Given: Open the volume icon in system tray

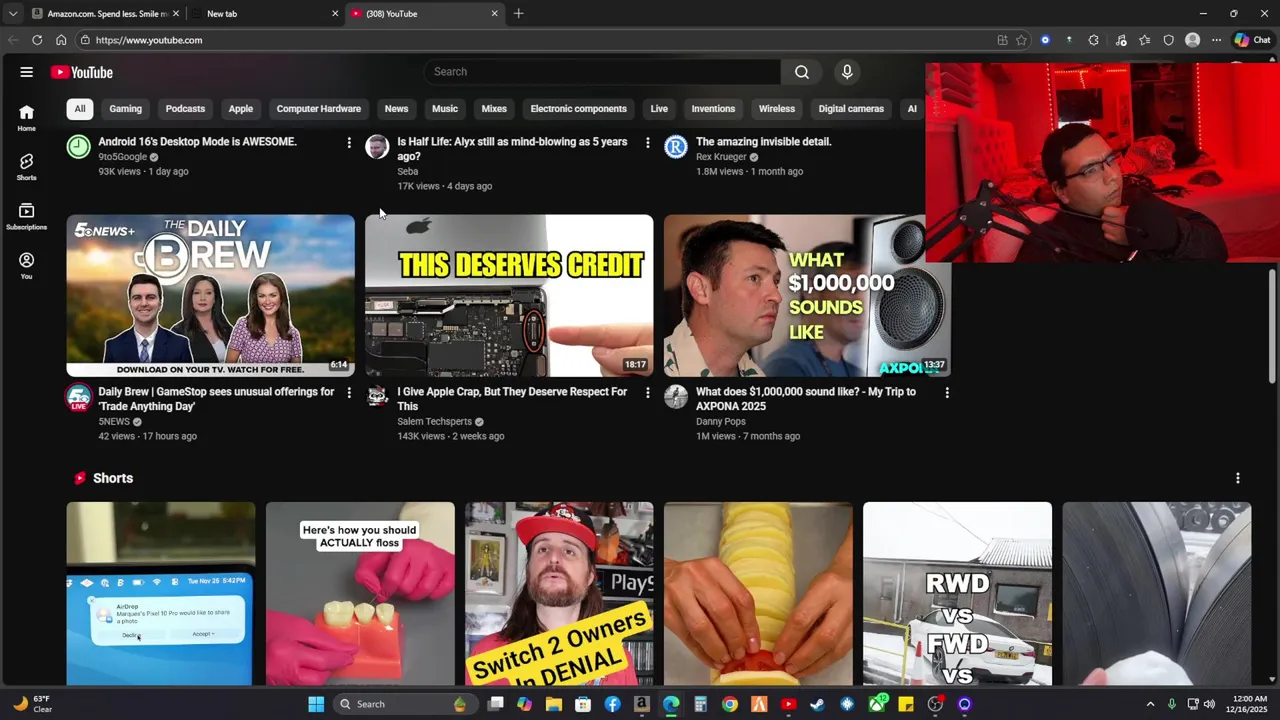Looking at the screenshot, I should 1209,704.
